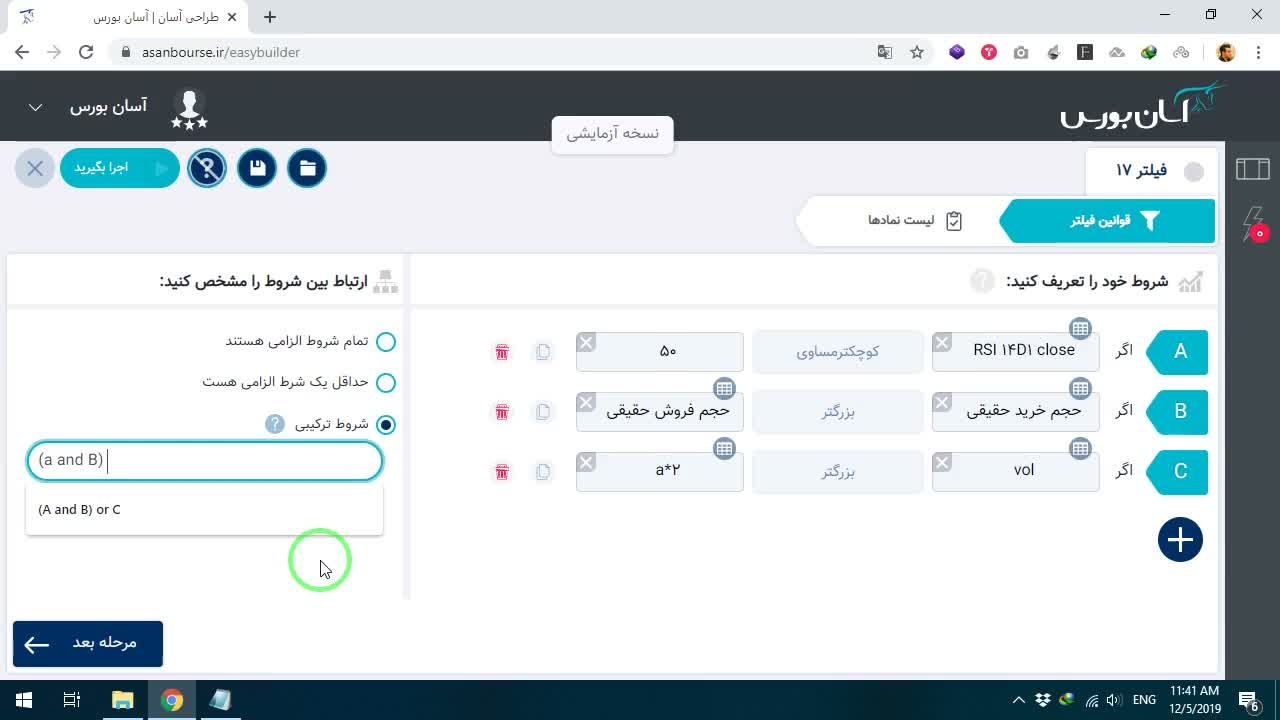Click the combined conditions formula input
Screen dimensions: 1280x720
[205, 461]
